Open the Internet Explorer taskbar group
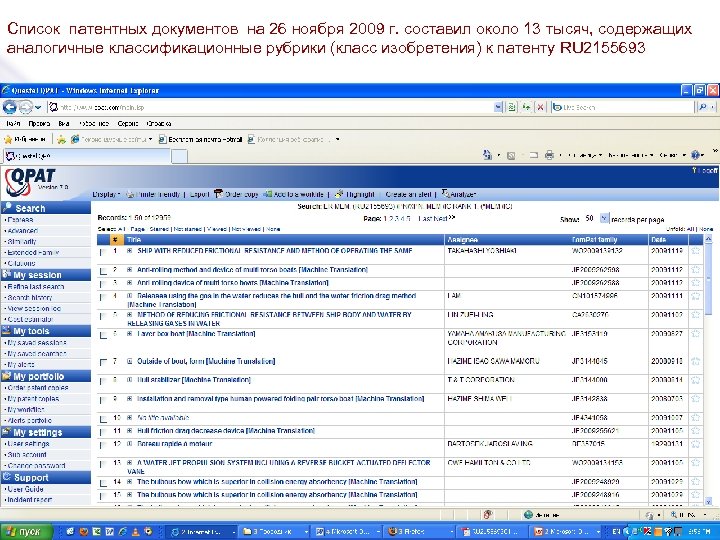Image resolution: width=720 pixels, height=540 pixels. [202, 532]
